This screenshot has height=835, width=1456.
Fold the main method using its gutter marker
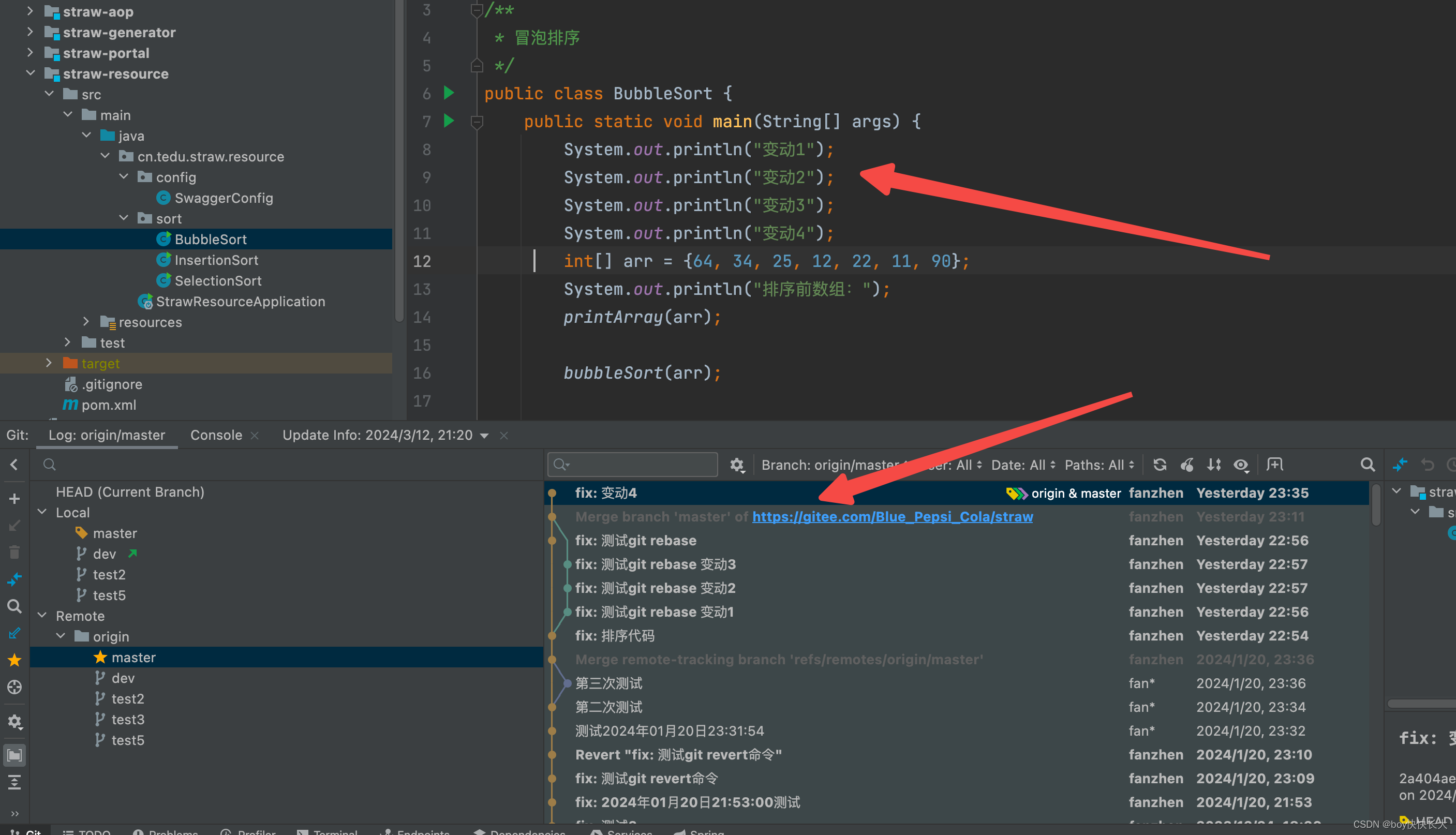pyautogui.click(x=477, y=122)
